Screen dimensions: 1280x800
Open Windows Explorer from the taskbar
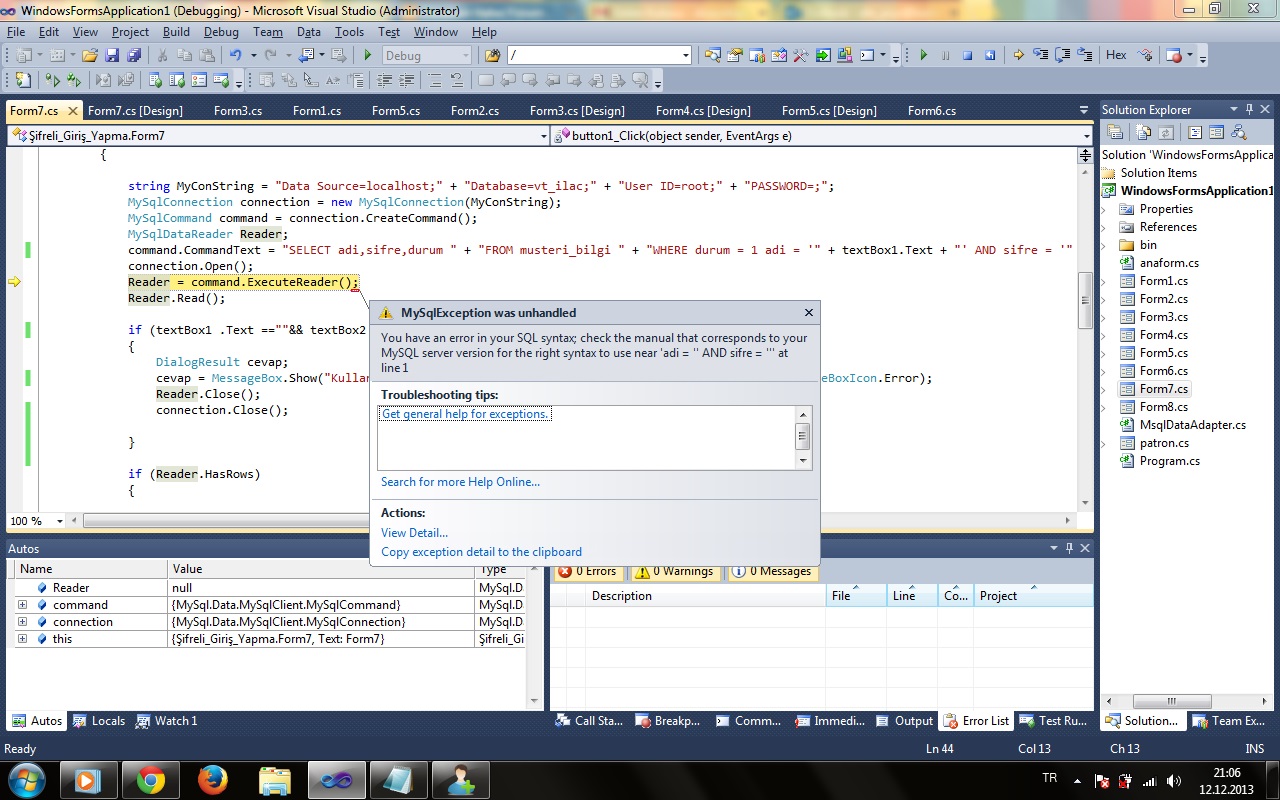click(275, 780)
